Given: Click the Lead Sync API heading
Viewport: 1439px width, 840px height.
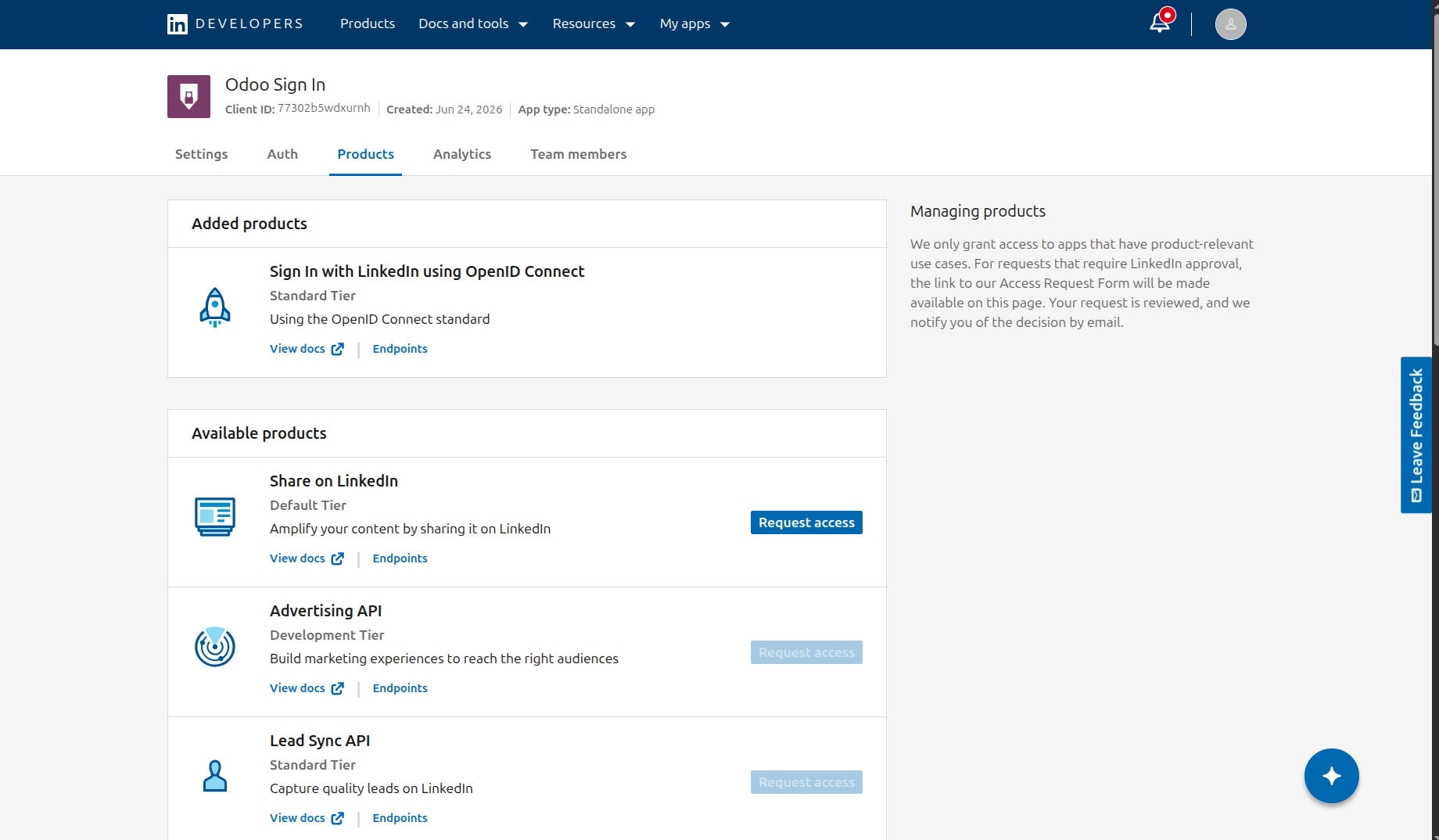Looking at the screenshot, I should click(320, 741).
